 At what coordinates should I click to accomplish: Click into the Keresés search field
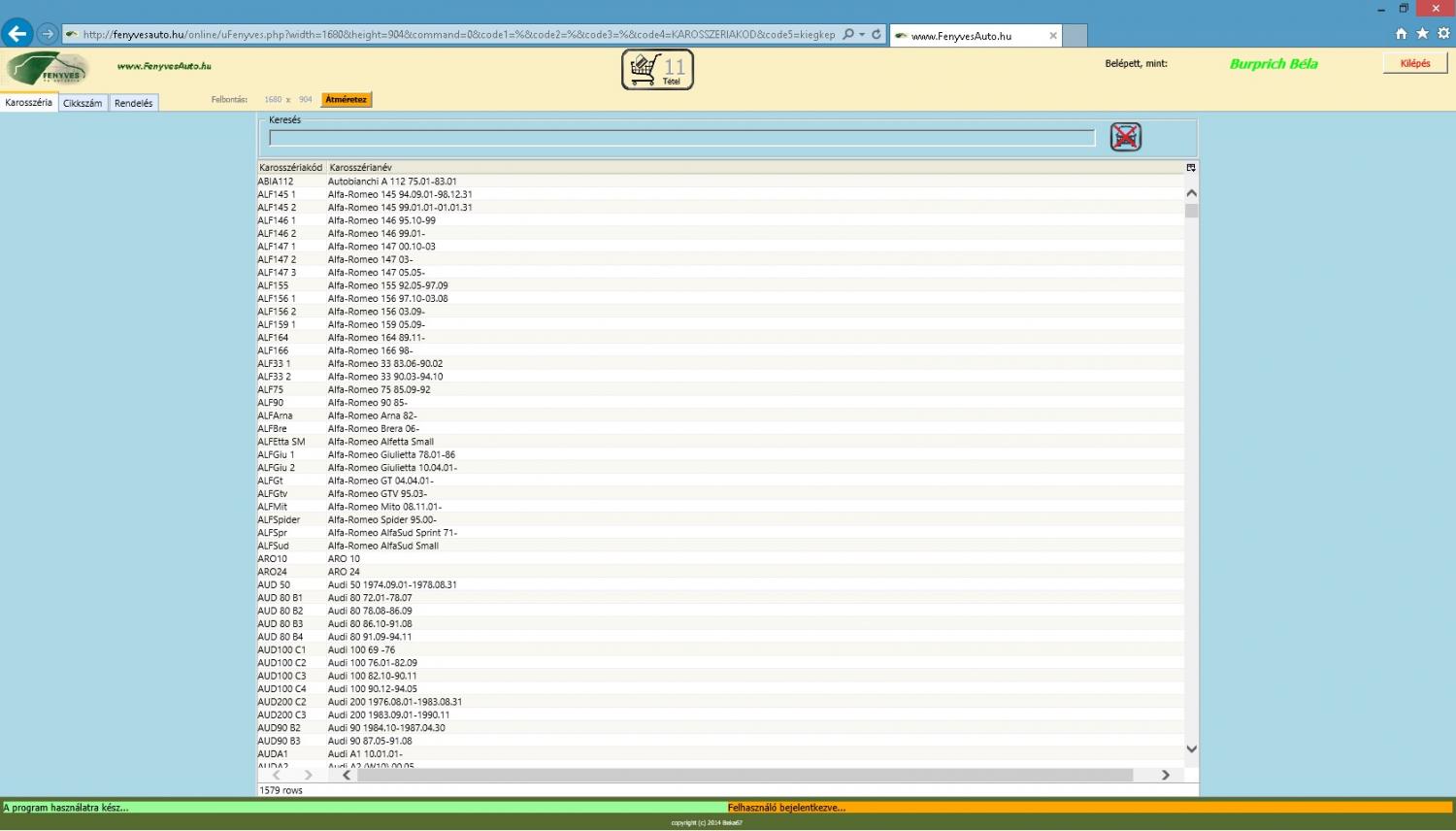click(681, 138)
